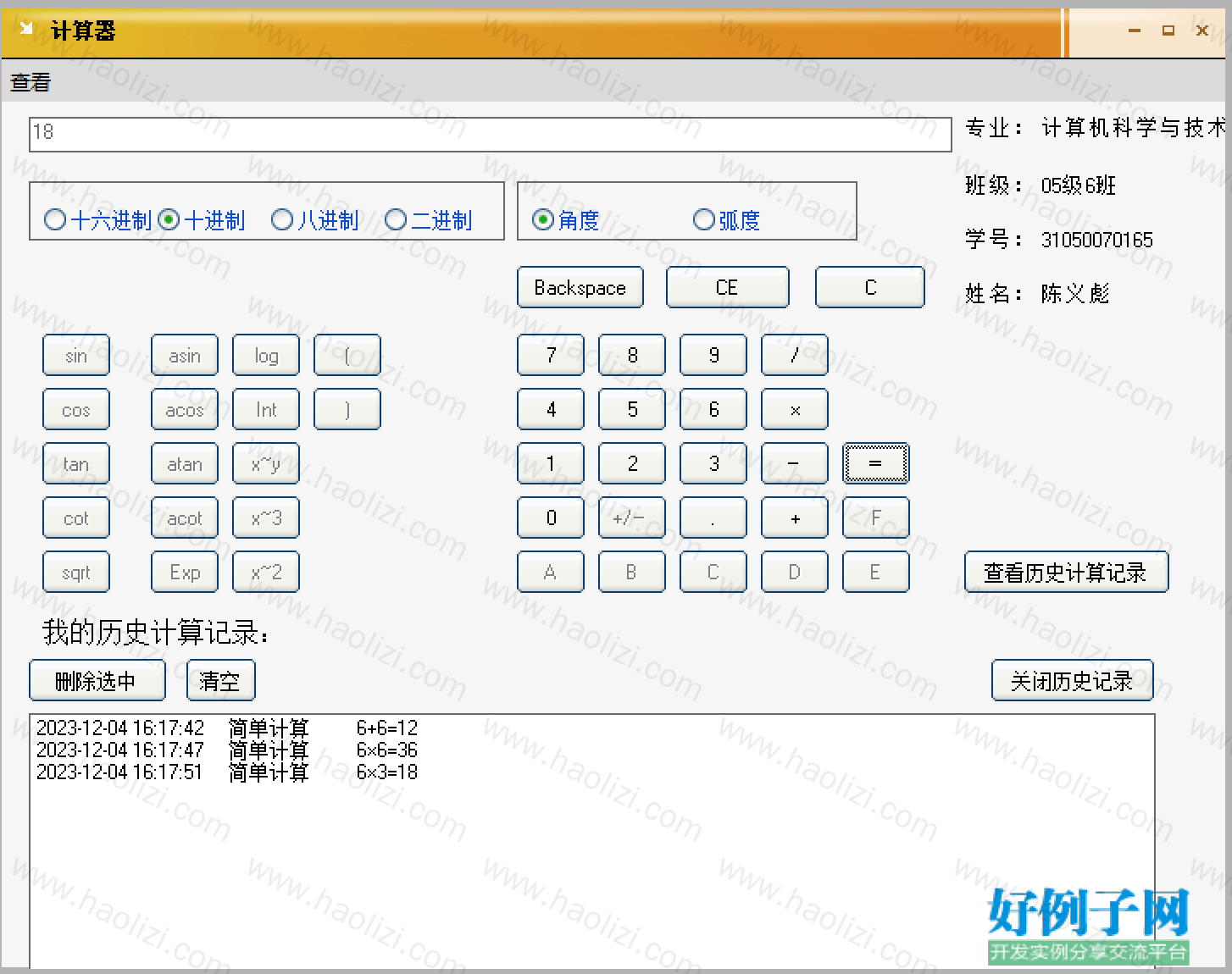This screenshot has width=1232, height=974.
Task: Click the sin function button
Action: [76, 355]
